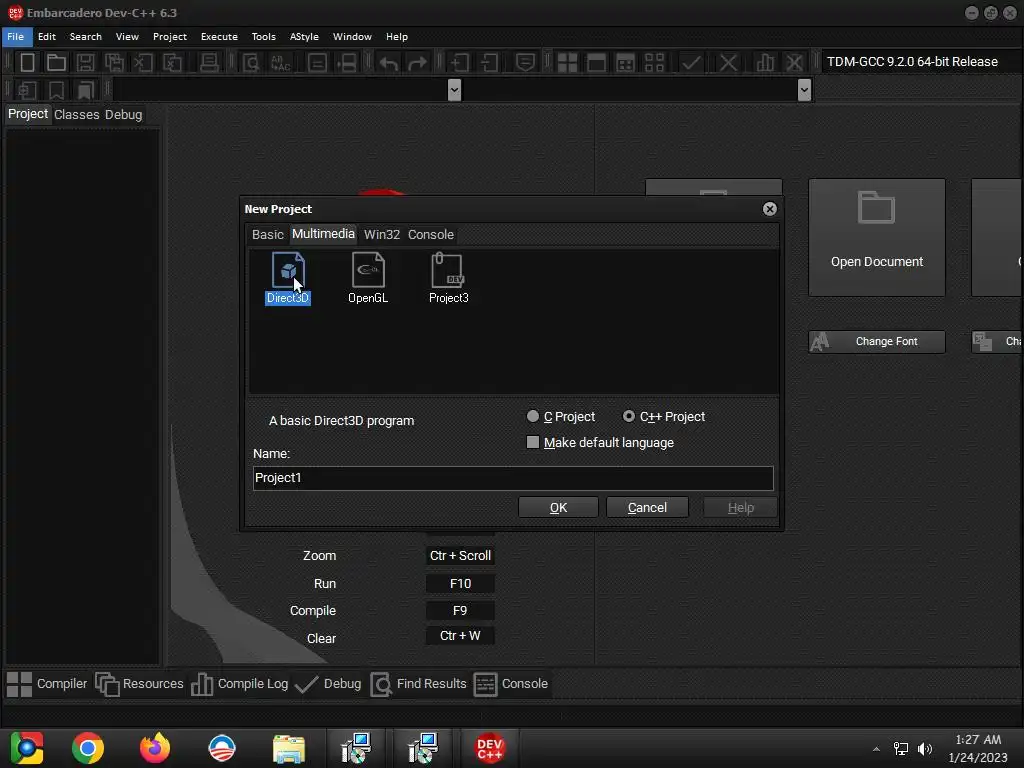1024x768 pixels.
Task: Open the Resources bottom panel tab
Action: click(x=140, y=684)
